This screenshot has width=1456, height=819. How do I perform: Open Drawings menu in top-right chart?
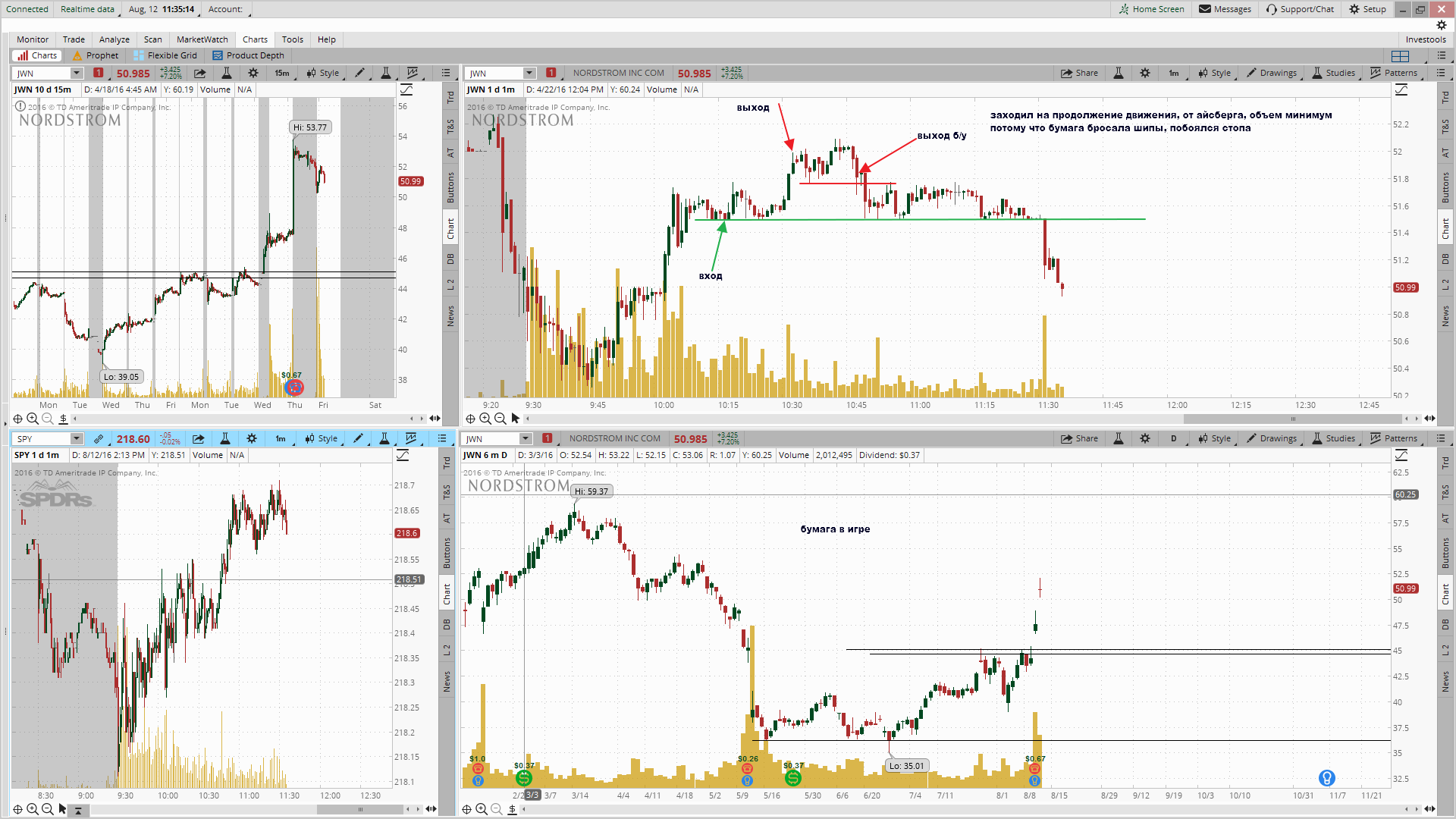[x=1272, y=73]
